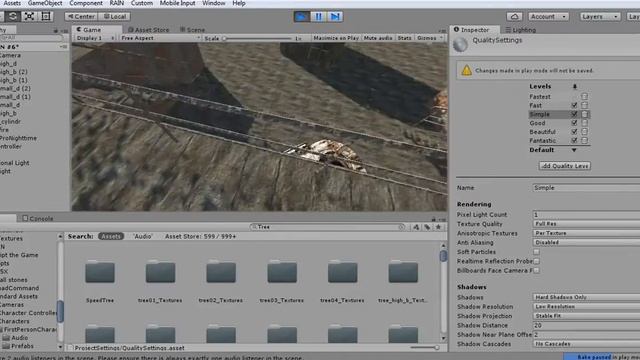The height and width of the screenshot is (360, 640).
Task: Adjust the Game view Scale slider
Action: pyautogui.click(x=257, y=38)
